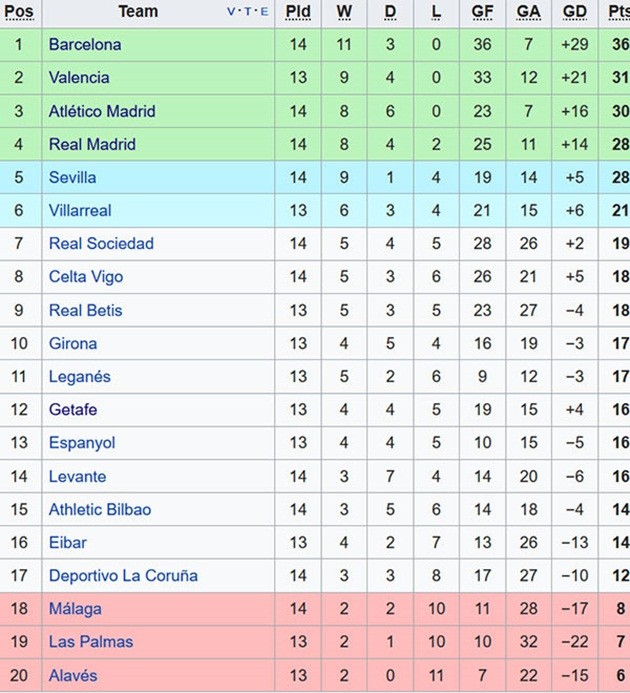Click the Atlético Madrid link
Viewport: 630px width, 693px height.
pos(102,111)
